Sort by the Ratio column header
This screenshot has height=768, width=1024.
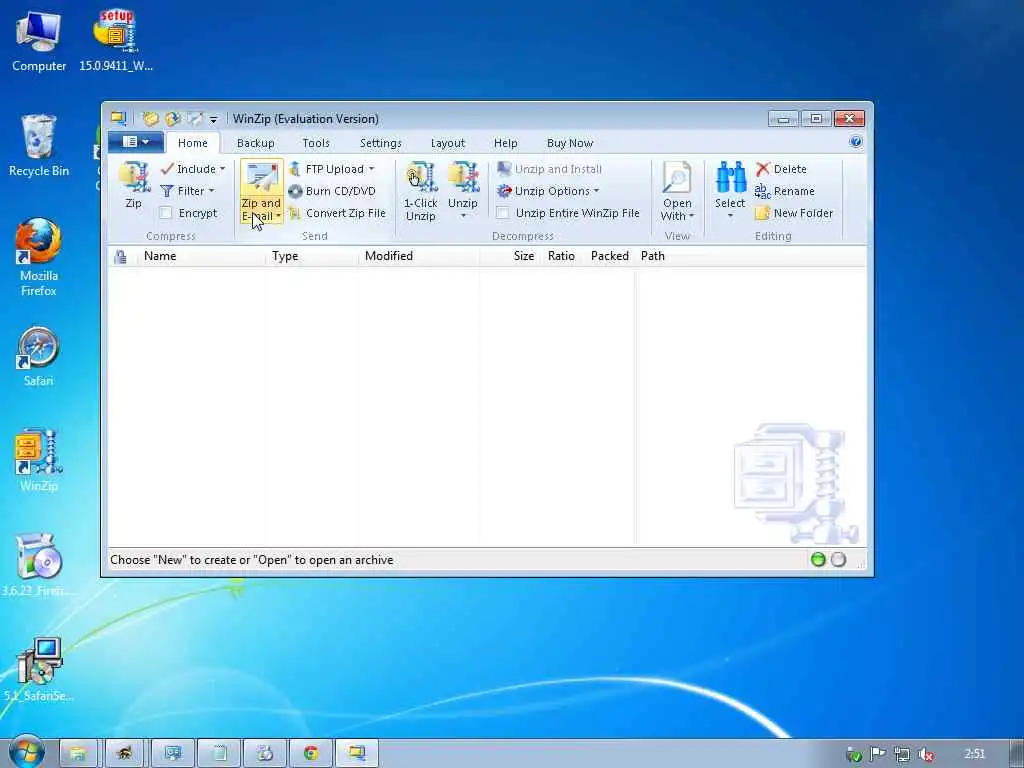(x=561, y=256)
